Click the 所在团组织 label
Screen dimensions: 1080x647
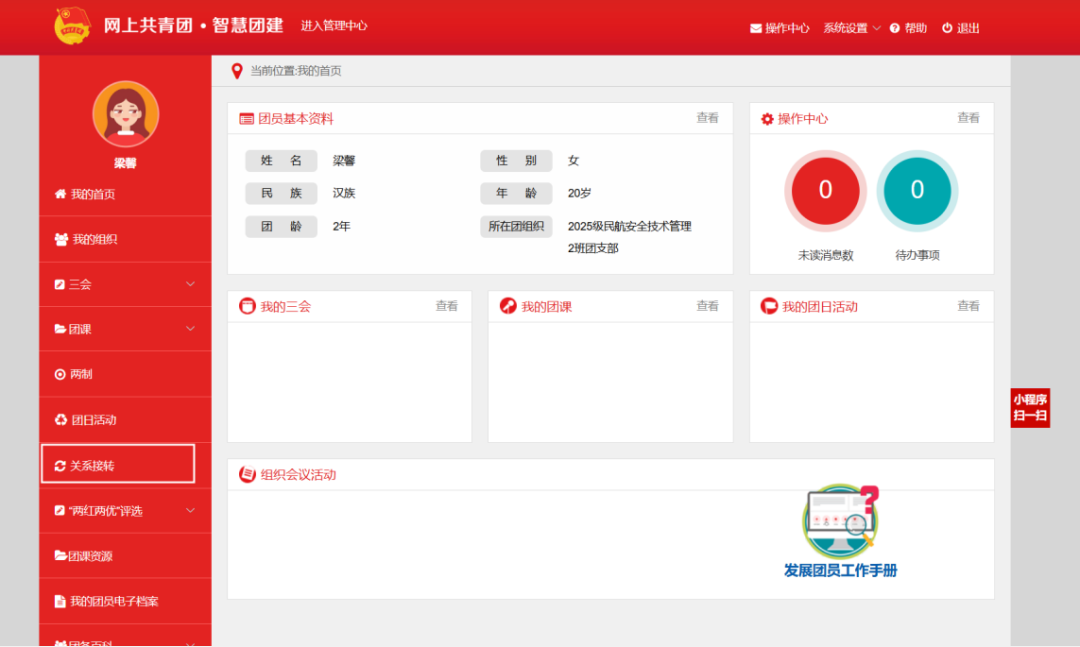click(516, 226)
